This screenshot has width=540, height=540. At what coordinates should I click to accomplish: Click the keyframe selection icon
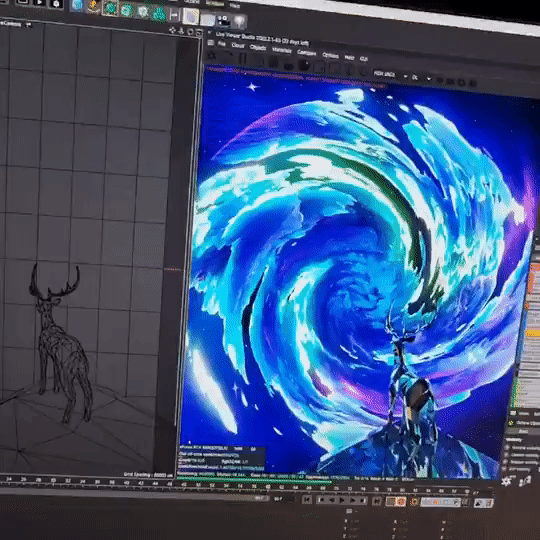[x=415, y=502]
